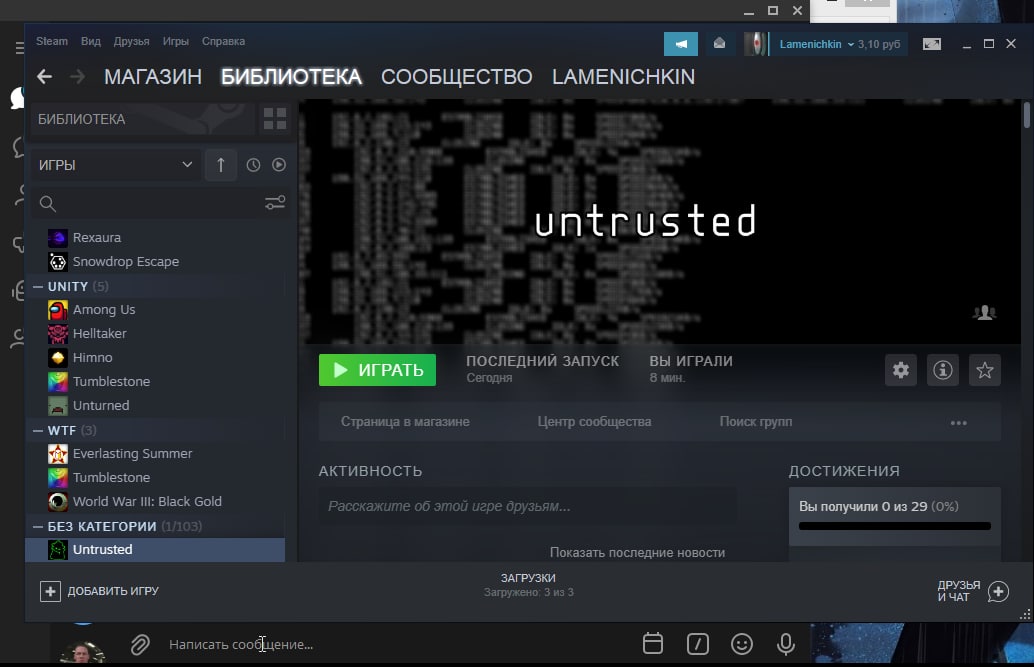The width and height of the screenshot is (1034, 667).
Task: Go forward with the right arrow
Action: point(78,77)
